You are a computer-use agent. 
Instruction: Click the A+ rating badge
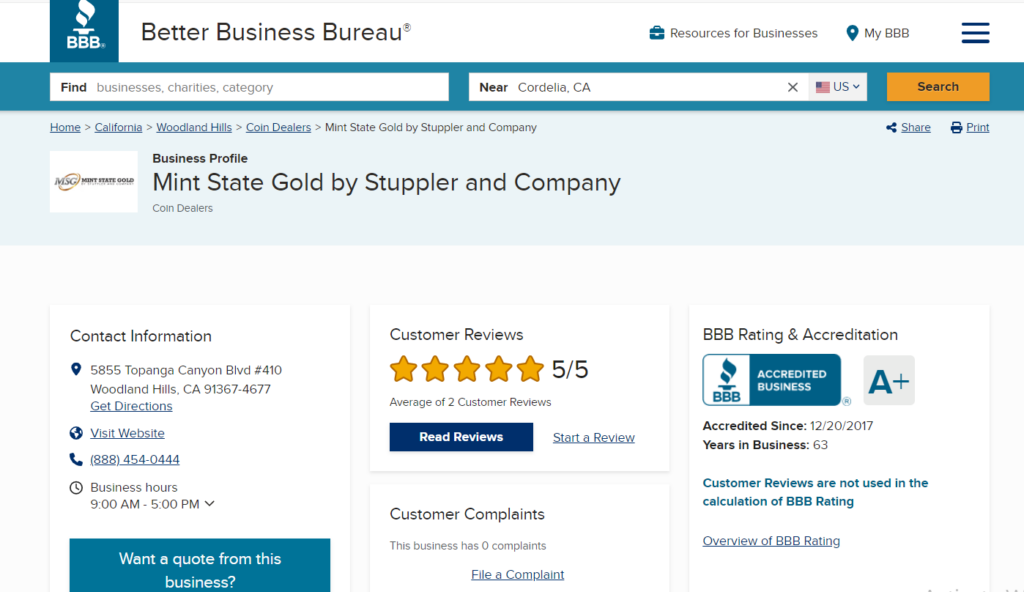pos(889,380)
